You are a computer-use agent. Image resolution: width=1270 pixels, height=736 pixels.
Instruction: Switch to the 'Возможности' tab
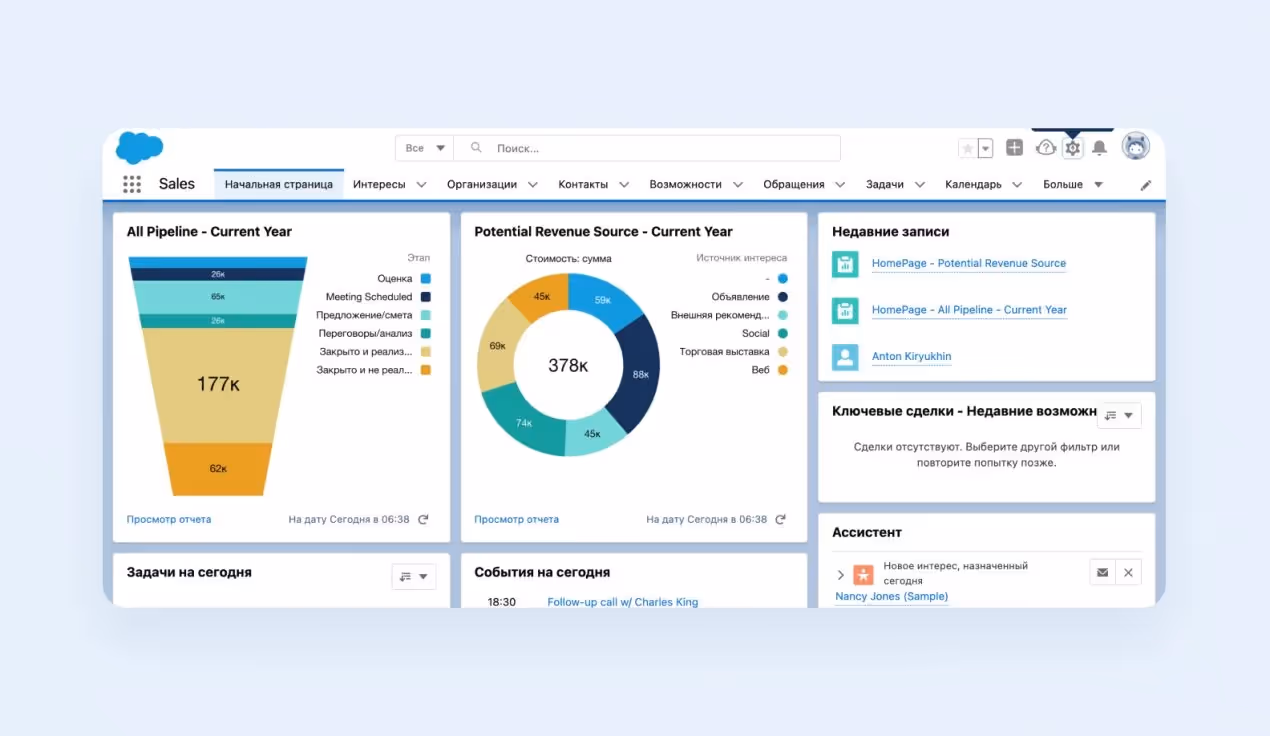point(688,184)
